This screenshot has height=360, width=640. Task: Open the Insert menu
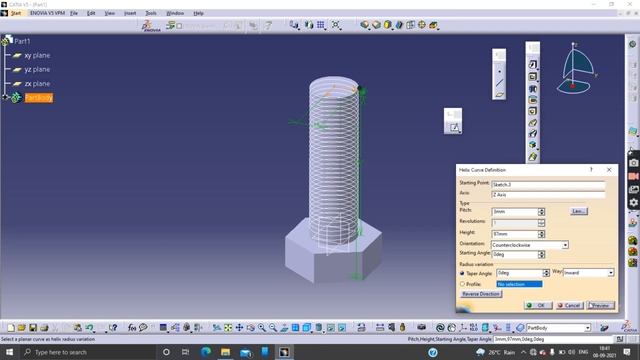coord(130,13)
